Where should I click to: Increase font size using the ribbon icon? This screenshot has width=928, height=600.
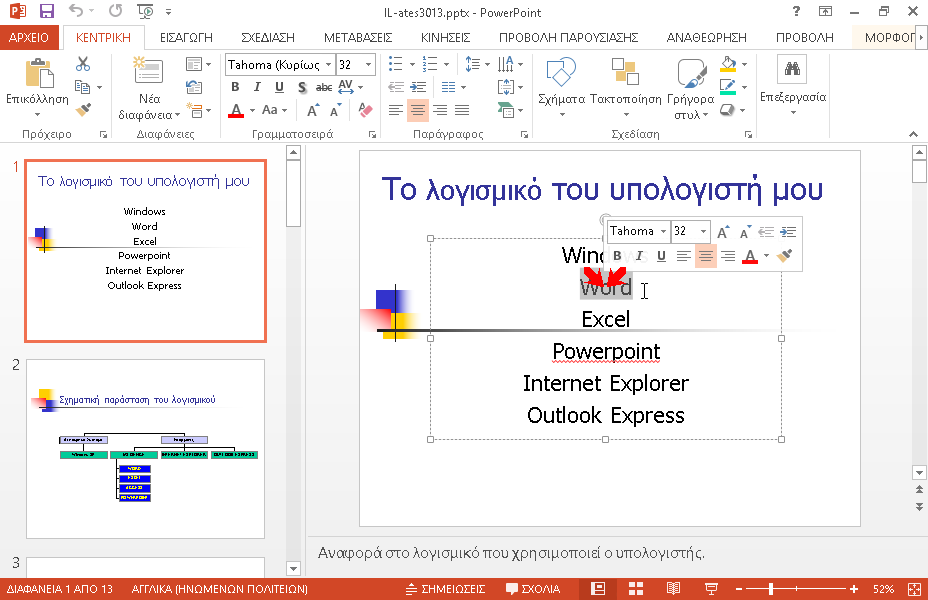[x=312, y=110]
